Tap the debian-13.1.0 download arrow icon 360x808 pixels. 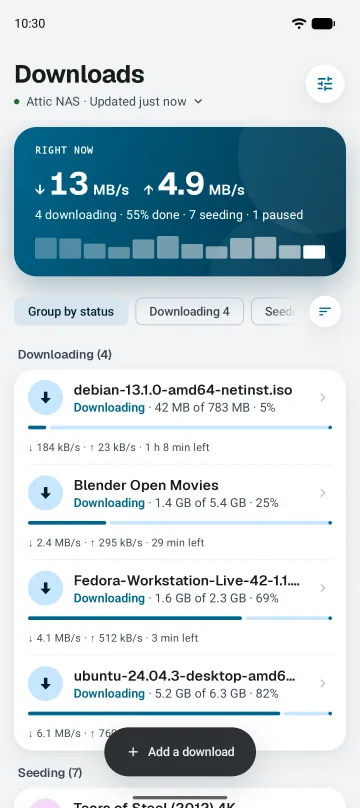pos(45,397)
